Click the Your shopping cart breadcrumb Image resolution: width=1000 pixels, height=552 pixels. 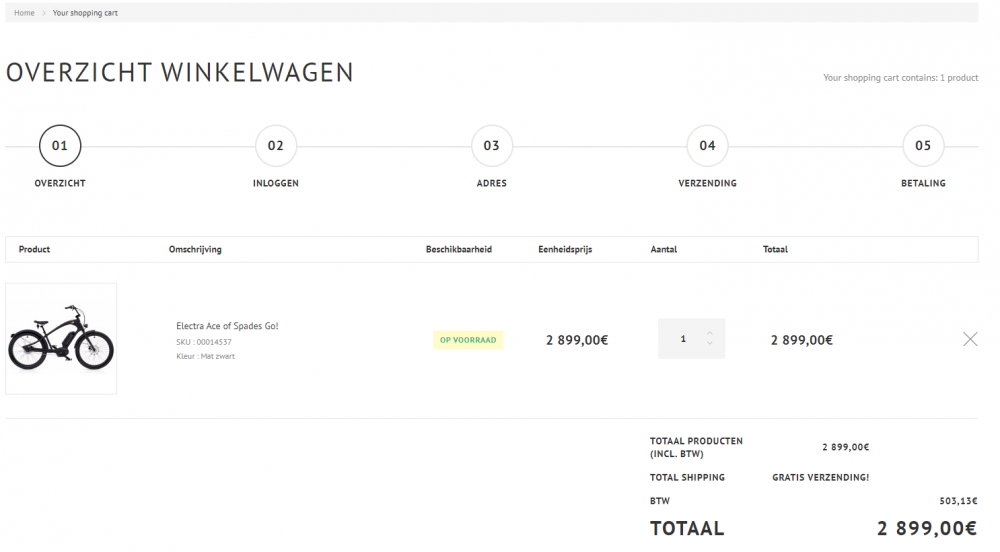85,13
